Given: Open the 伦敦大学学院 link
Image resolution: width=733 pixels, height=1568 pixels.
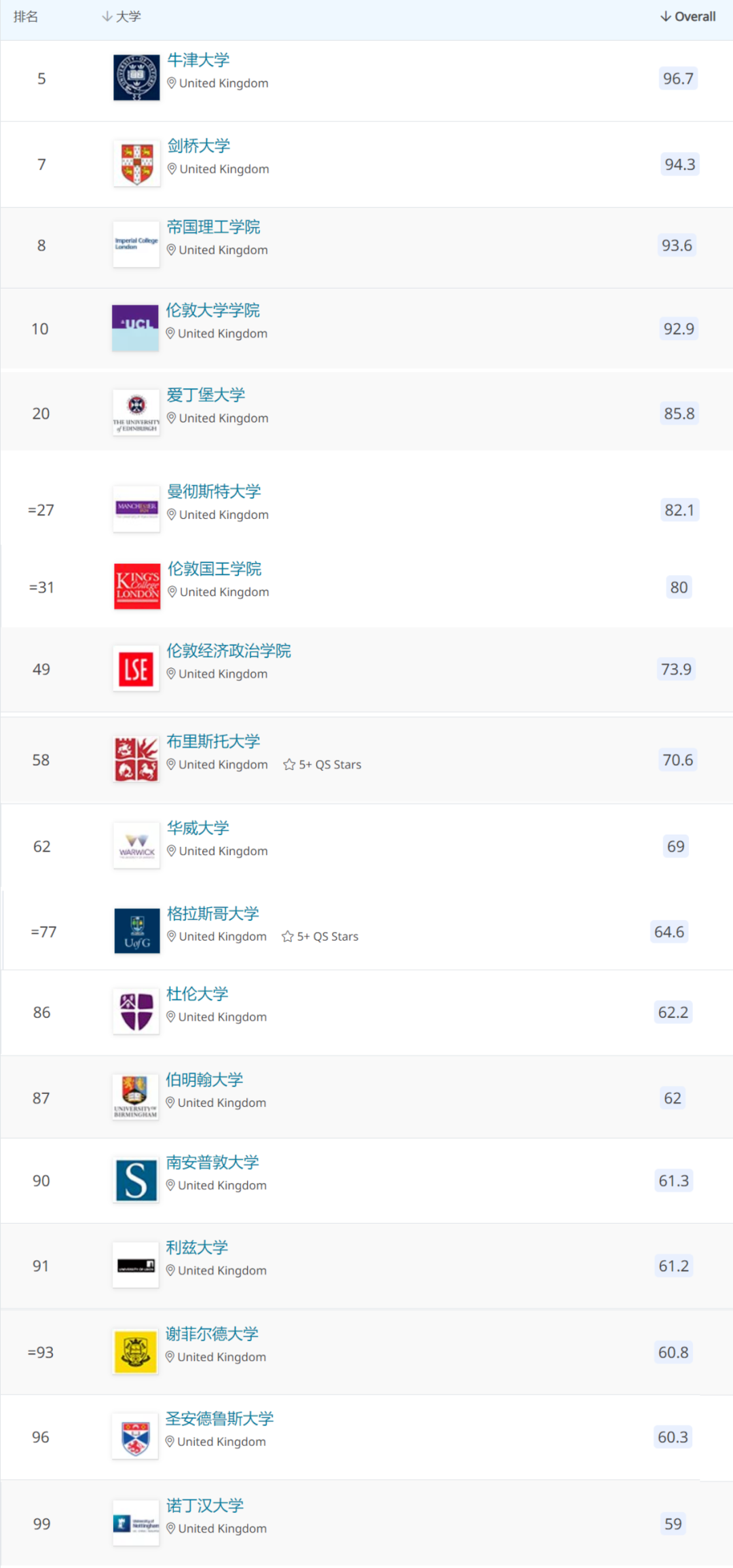Looking at the screenshot, I should pos(213,310).
